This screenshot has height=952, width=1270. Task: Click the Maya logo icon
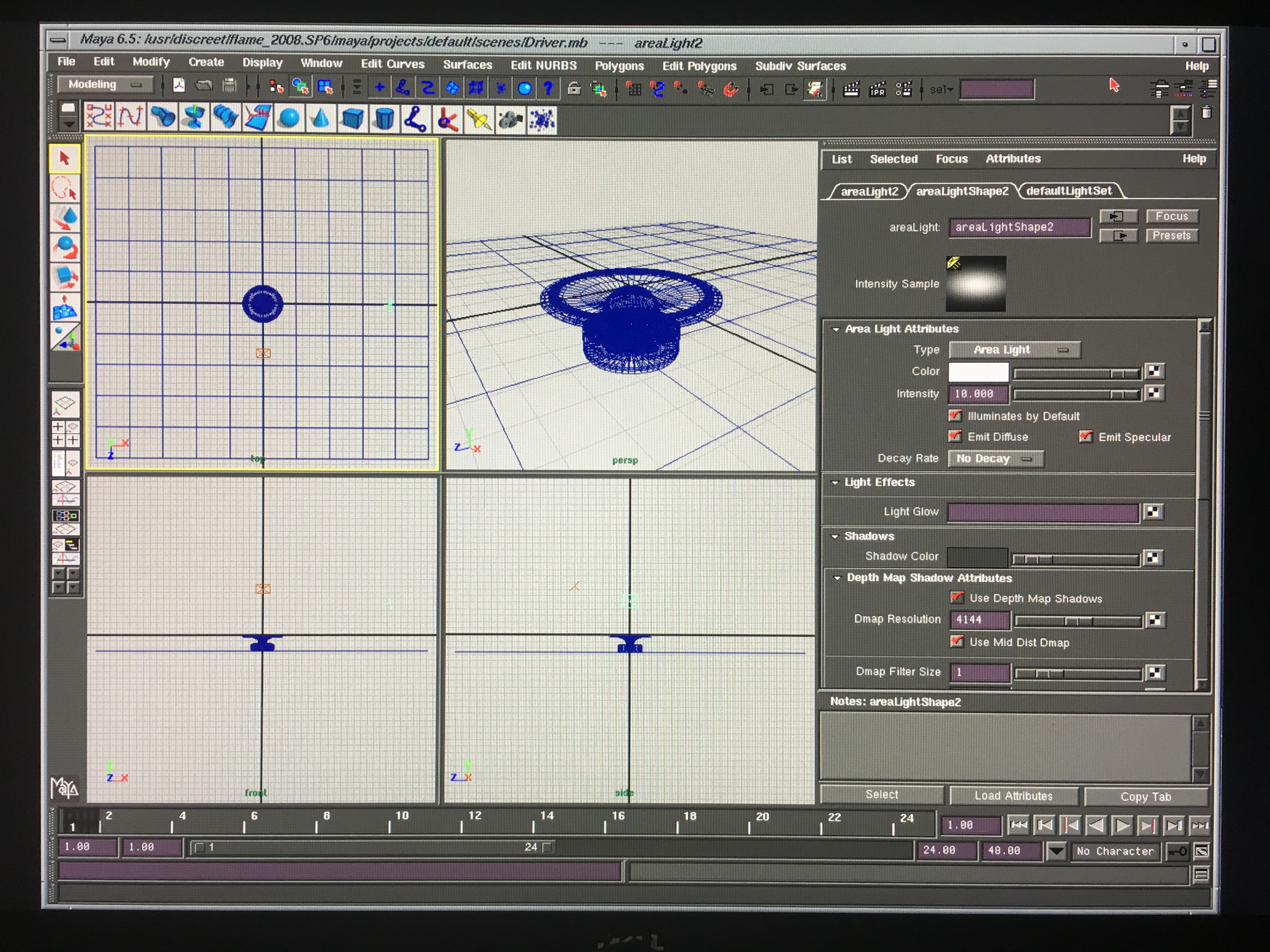coord(65,788)
